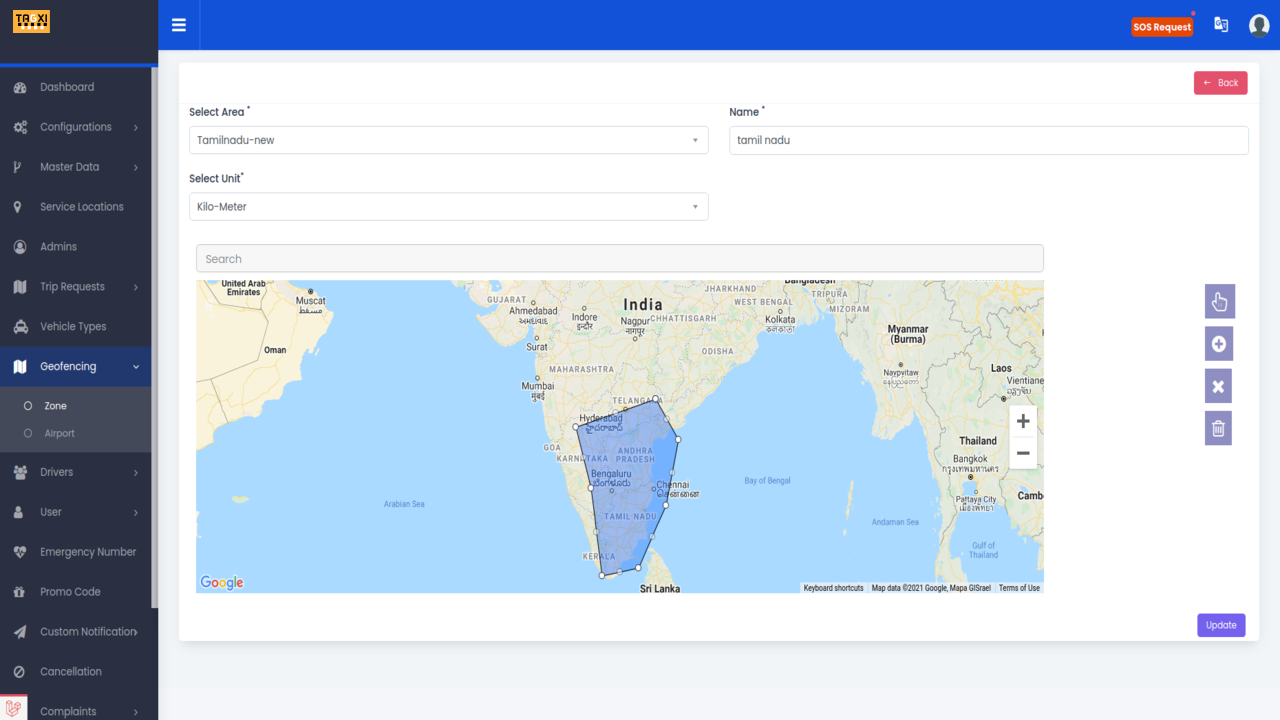Viewport: 1280px width, 720px height.
Task: Click inside the map Search field
Action: [619, 258]
